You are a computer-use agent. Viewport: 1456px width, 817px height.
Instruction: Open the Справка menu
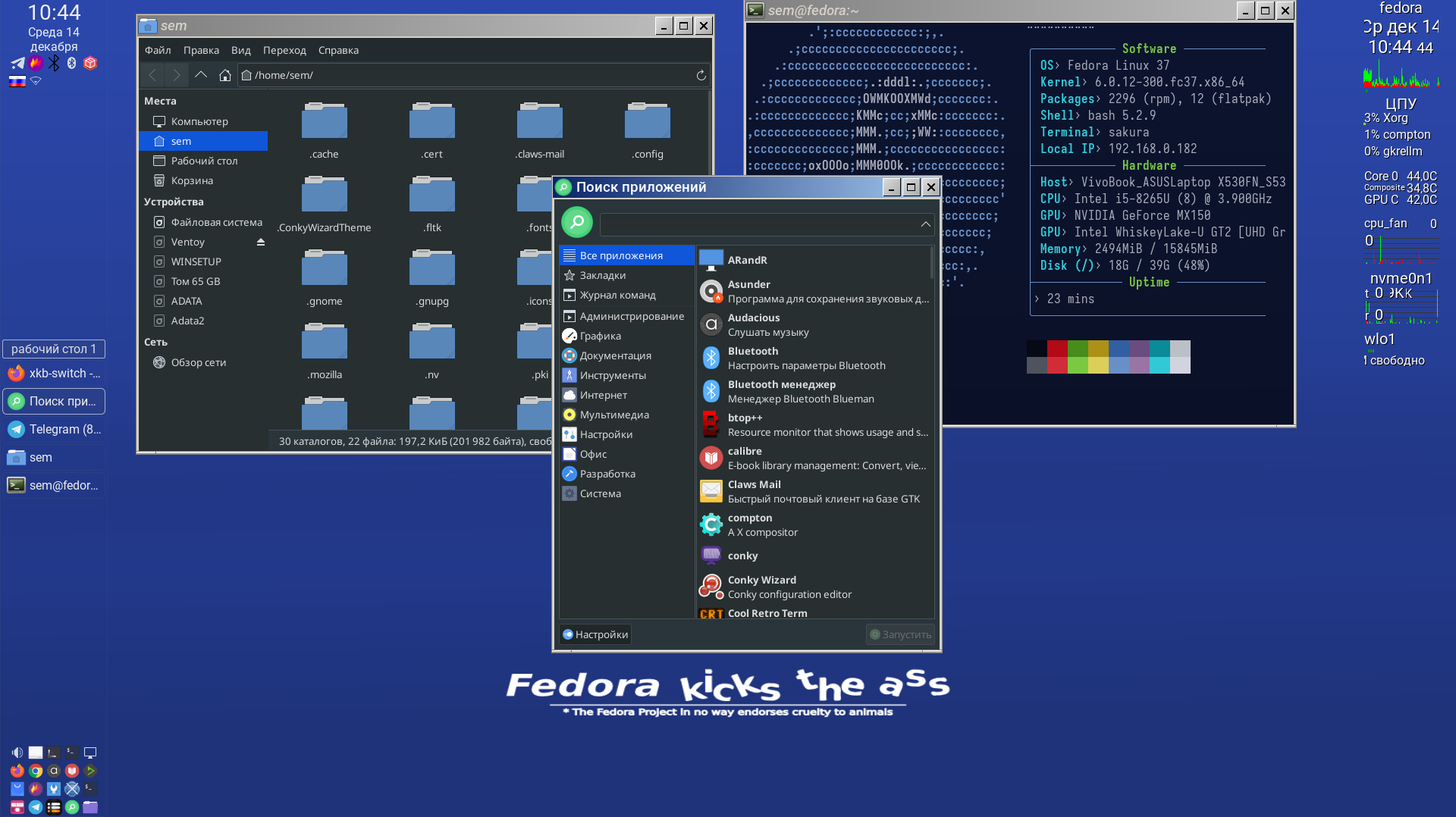point(338,50)
